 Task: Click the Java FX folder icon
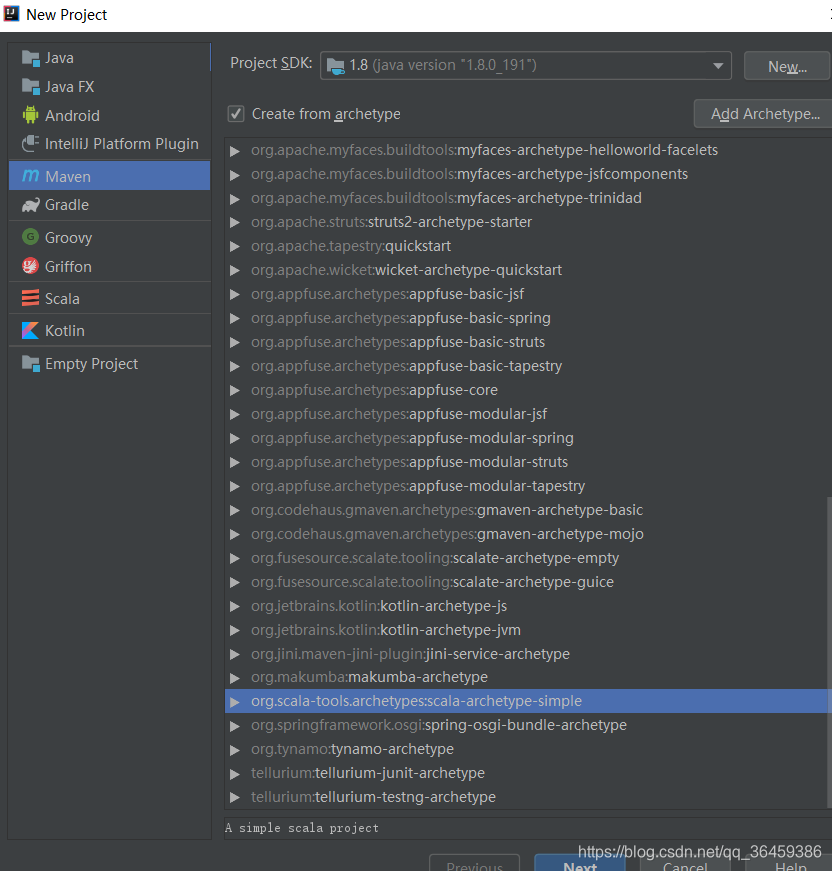pos(31,87)
